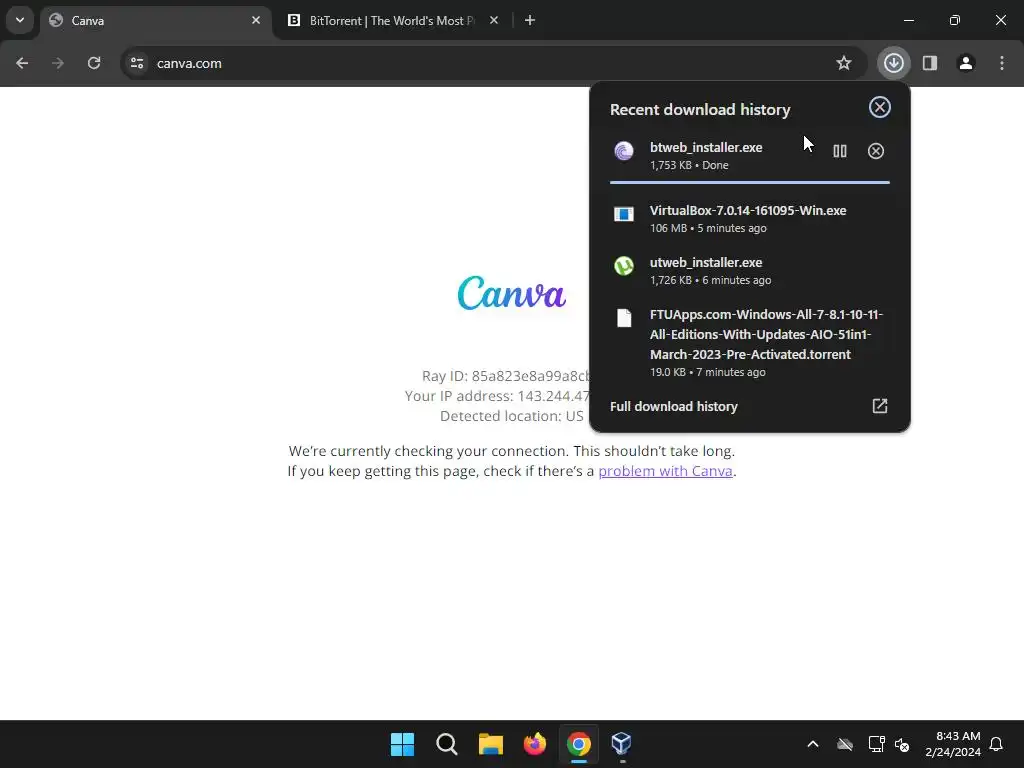Click the open-in-new-tab download history icon
Image resolution: width=1024 pixels, height=768 pixels.
880,406
